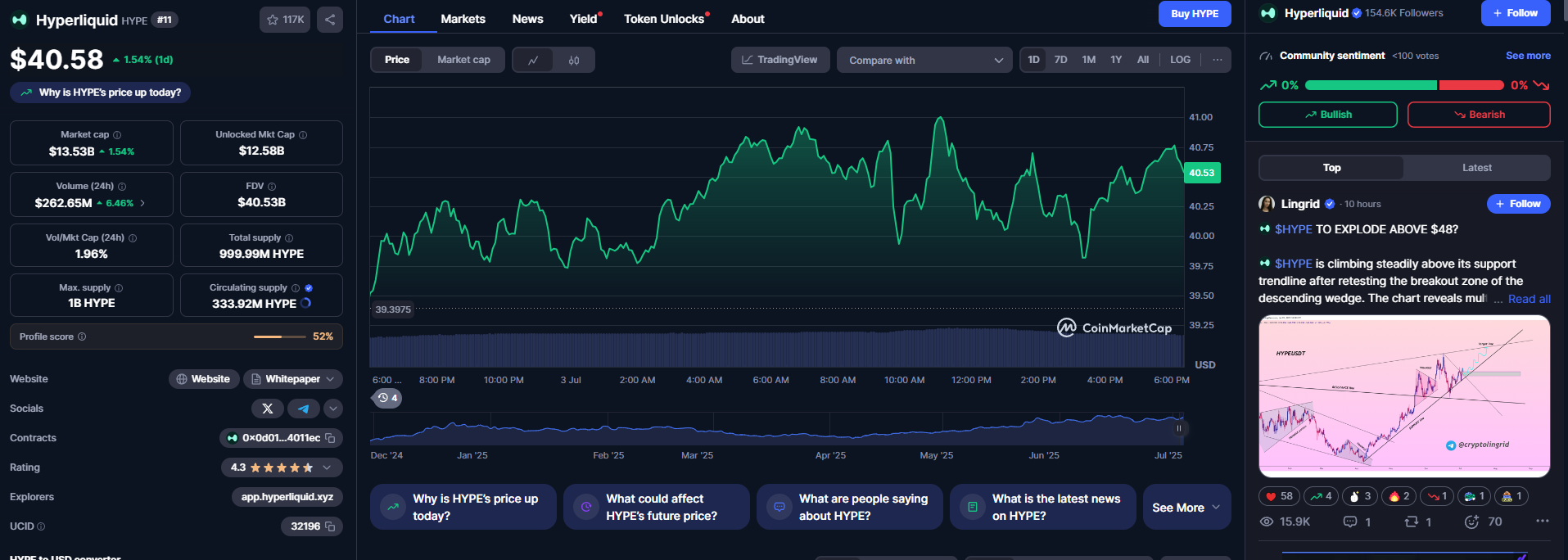Select the line chart style
Viewport: 1568px width, 560px height.
click(533, 60)
